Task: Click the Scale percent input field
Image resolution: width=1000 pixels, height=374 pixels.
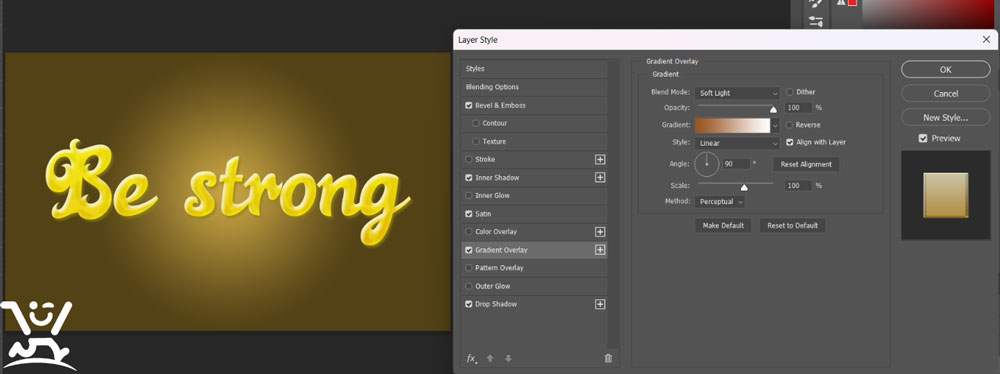Action: pyautogui.click(x=798, y=186)
